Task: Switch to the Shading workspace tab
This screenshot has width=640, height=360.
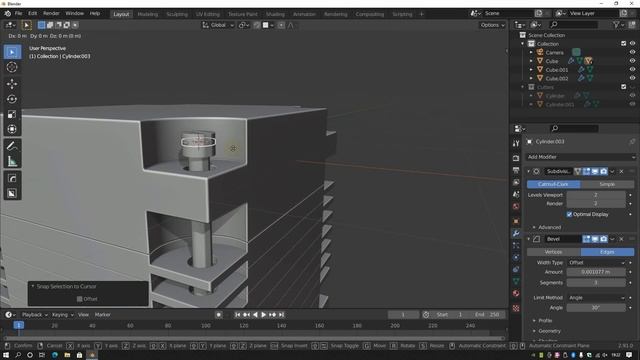Action: tap(275, 14)
